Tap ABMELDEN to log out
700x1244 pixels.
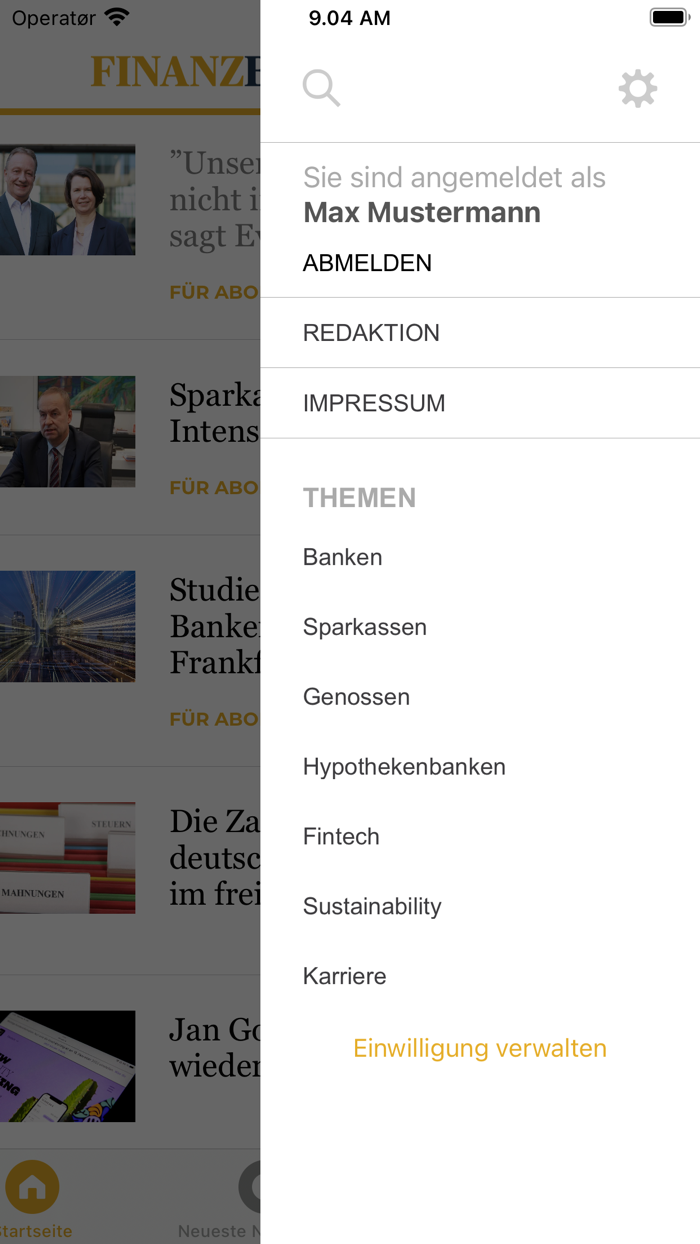[367, 263]
